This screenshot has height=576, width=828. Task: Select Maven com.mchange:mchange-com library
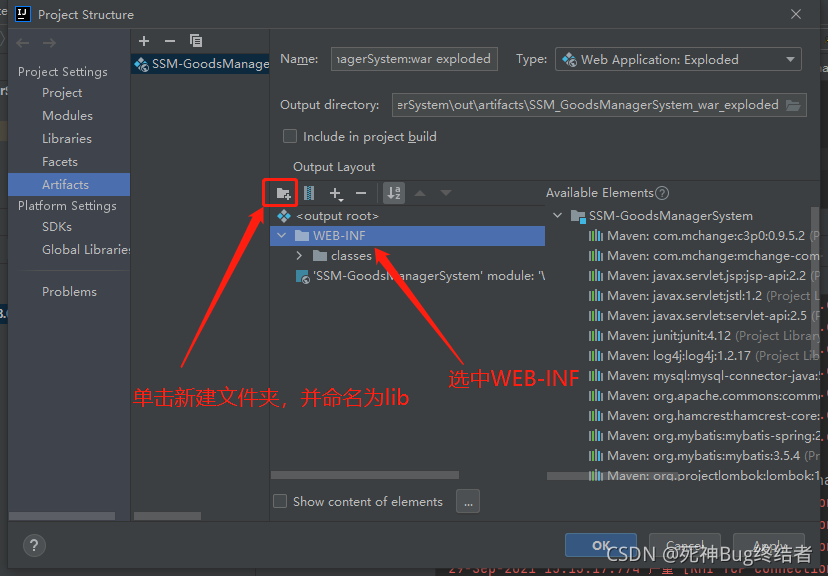pos(703,256)
